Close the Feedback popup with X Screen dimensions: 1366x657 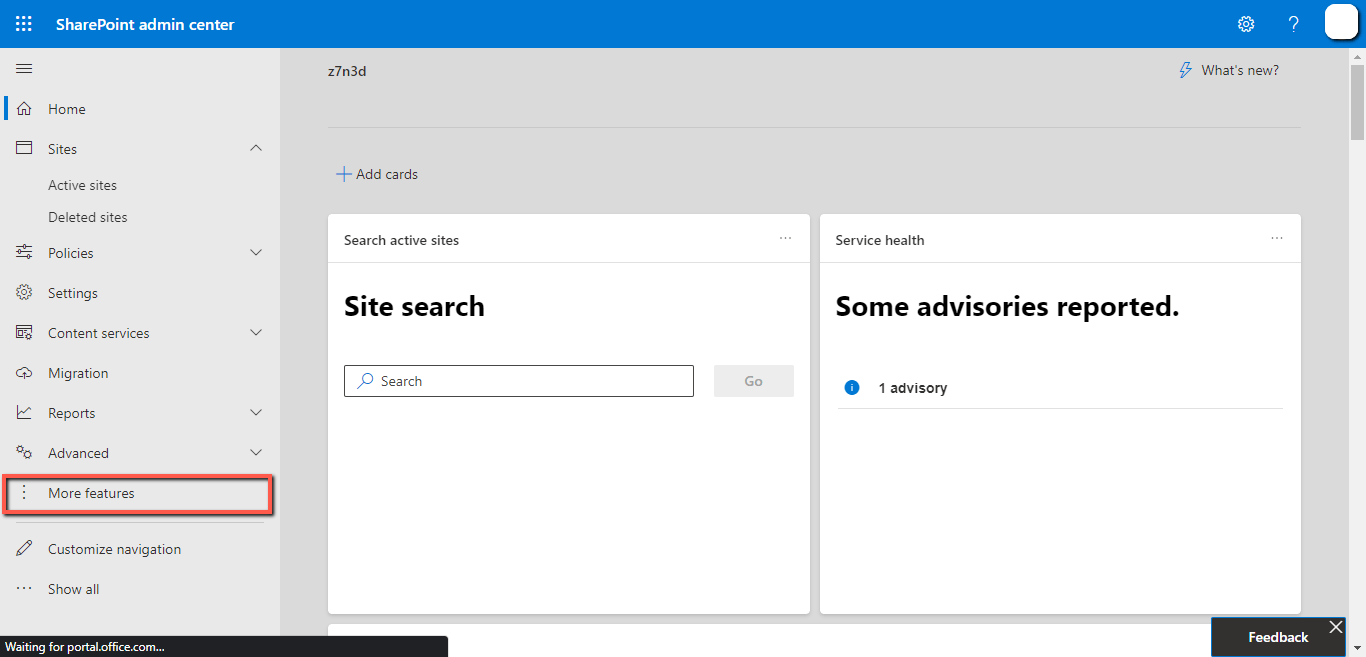pyautogui.click(x=1336, y=627)
